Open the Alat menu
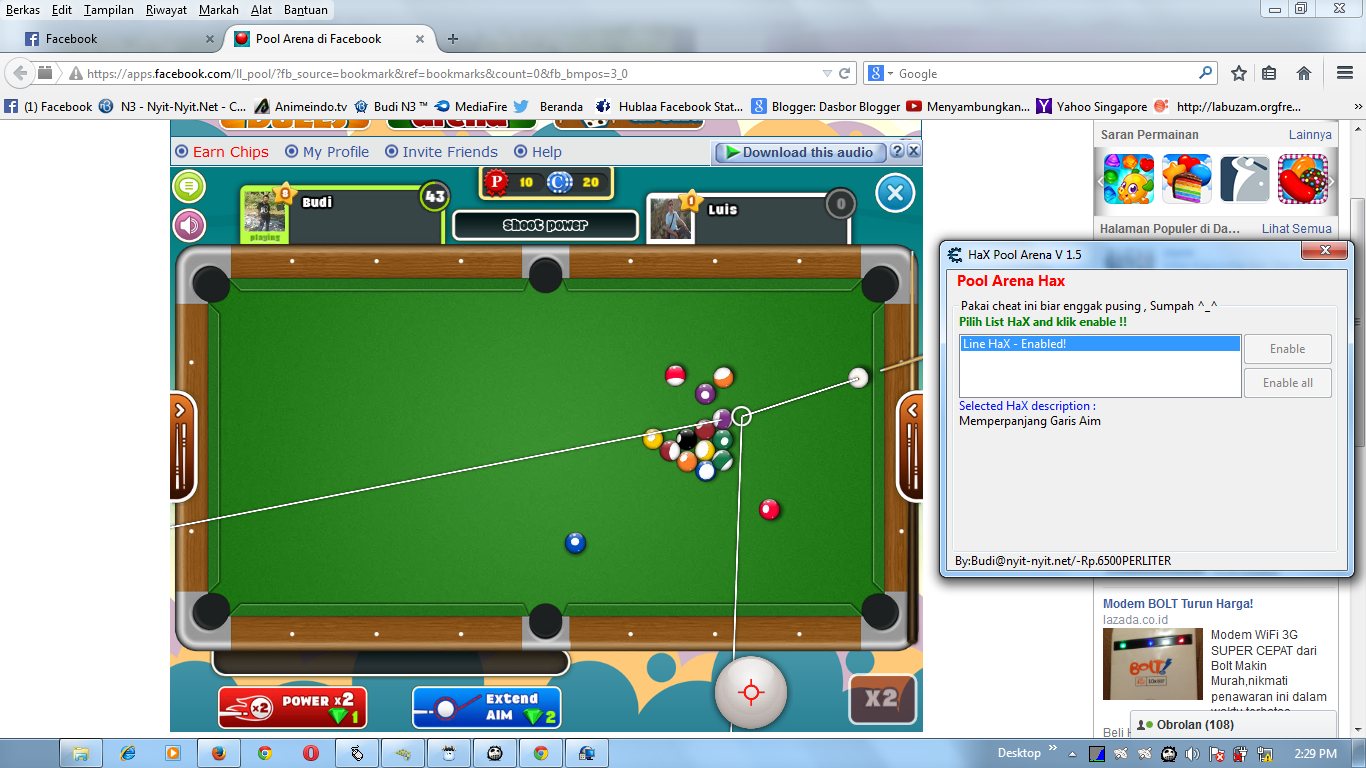This screenshot has width=1366, height=768. 262,10
